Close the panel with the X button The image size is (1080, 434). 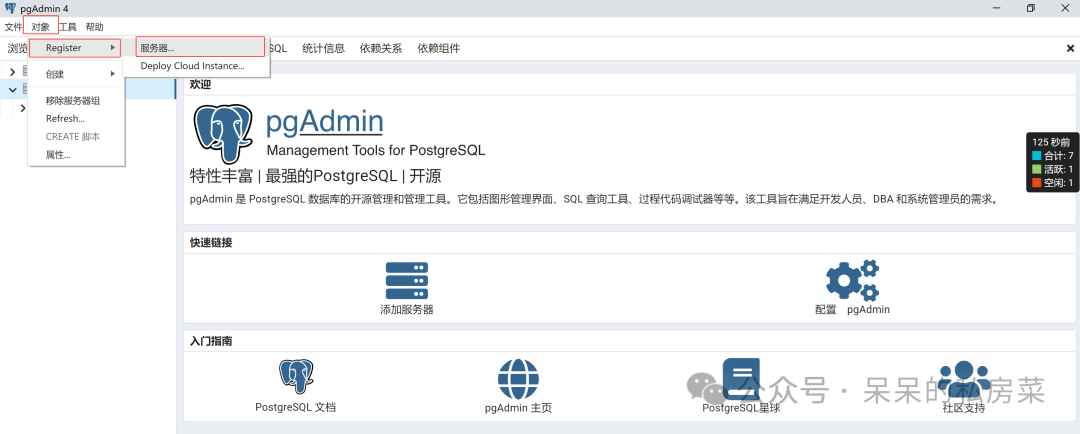pyautogui.click(x=1070, y=48)
